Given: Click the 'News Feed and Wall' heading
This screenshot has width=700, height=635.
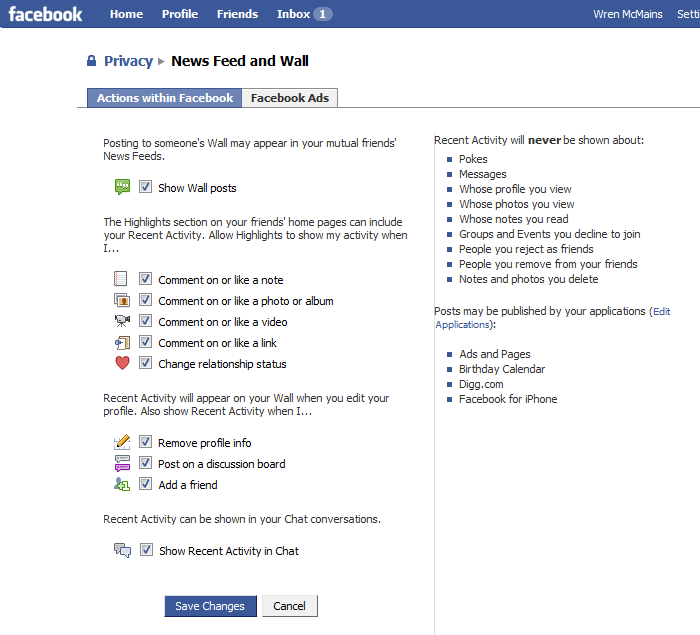Looking at the screenshot, I should [240, 61].
